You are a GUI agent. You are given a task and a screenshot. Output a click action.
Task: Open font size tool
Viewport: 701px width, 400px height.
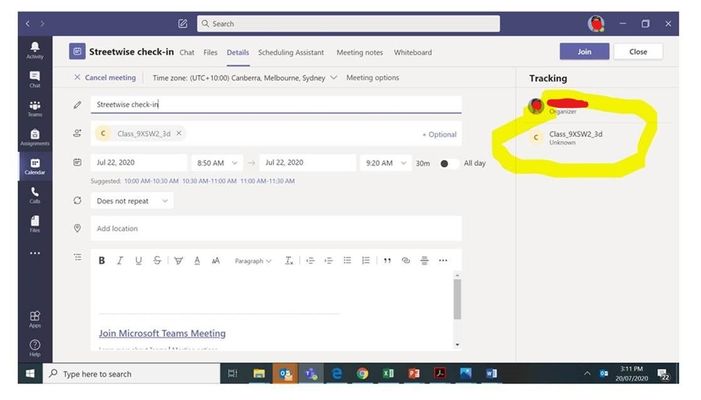click(215, 261)
